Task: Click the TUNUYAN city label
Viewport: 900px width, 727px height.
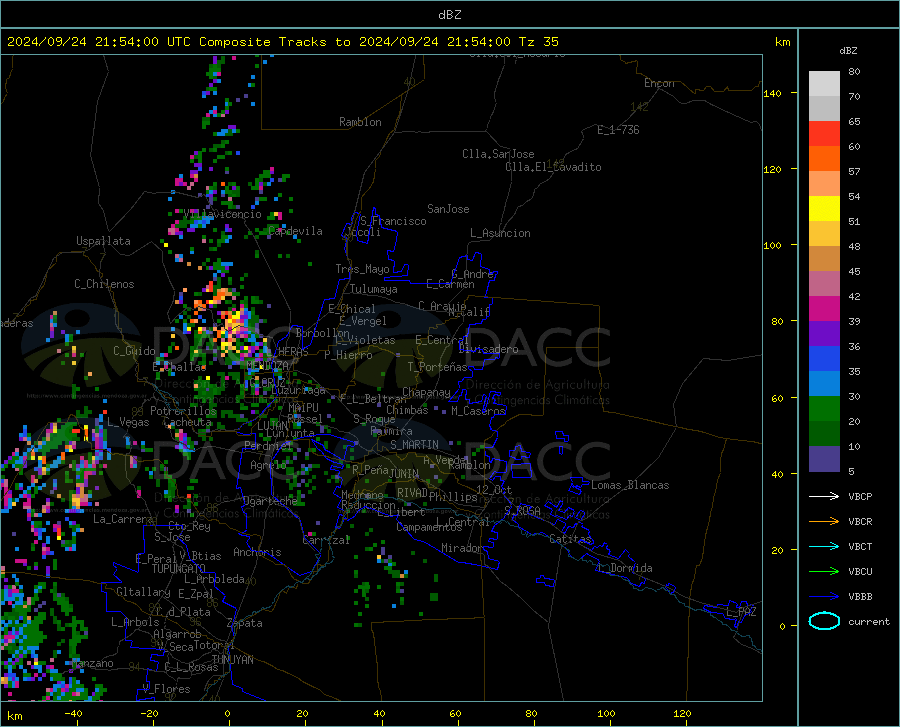Action: (x=232, y=660)
